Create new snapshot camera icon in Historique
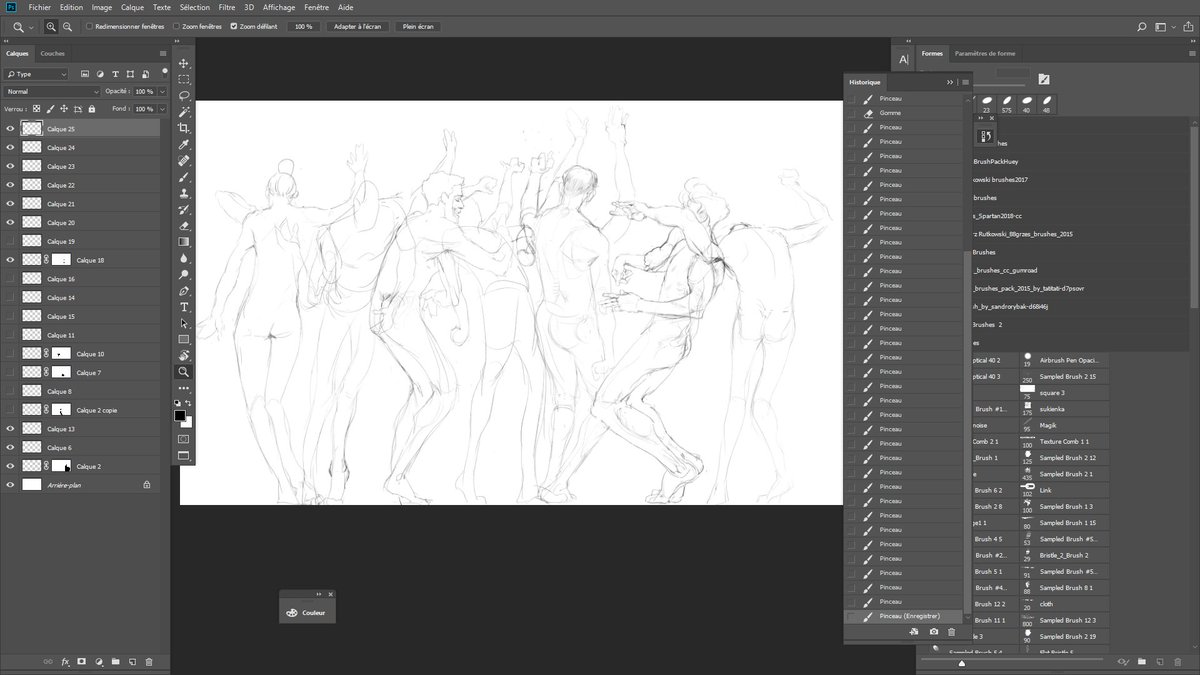The width and height of the screenshot is (1200, 675). 933,632
